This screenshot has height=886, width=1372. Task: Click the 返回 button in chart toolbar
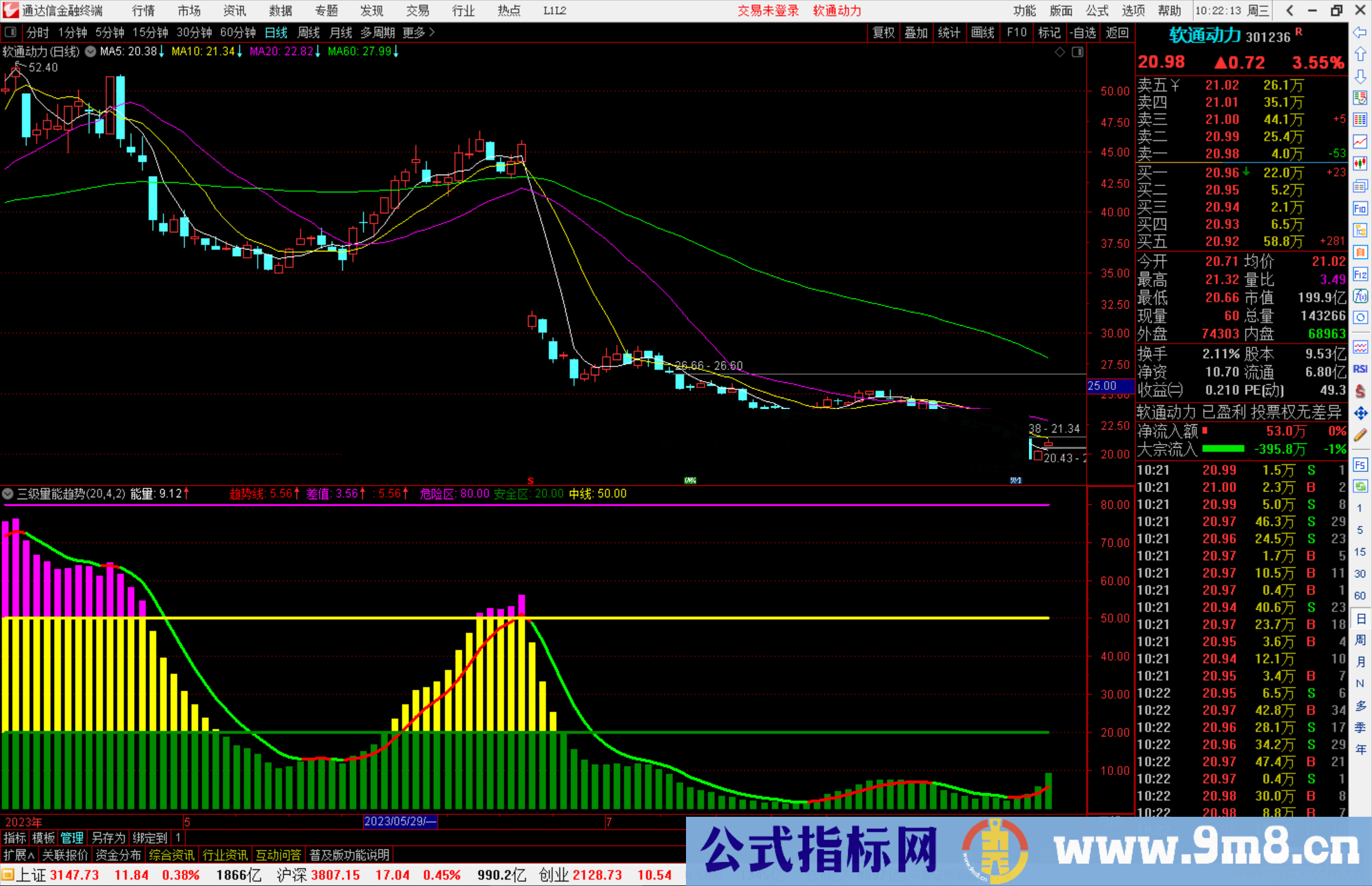point(1117,33)
